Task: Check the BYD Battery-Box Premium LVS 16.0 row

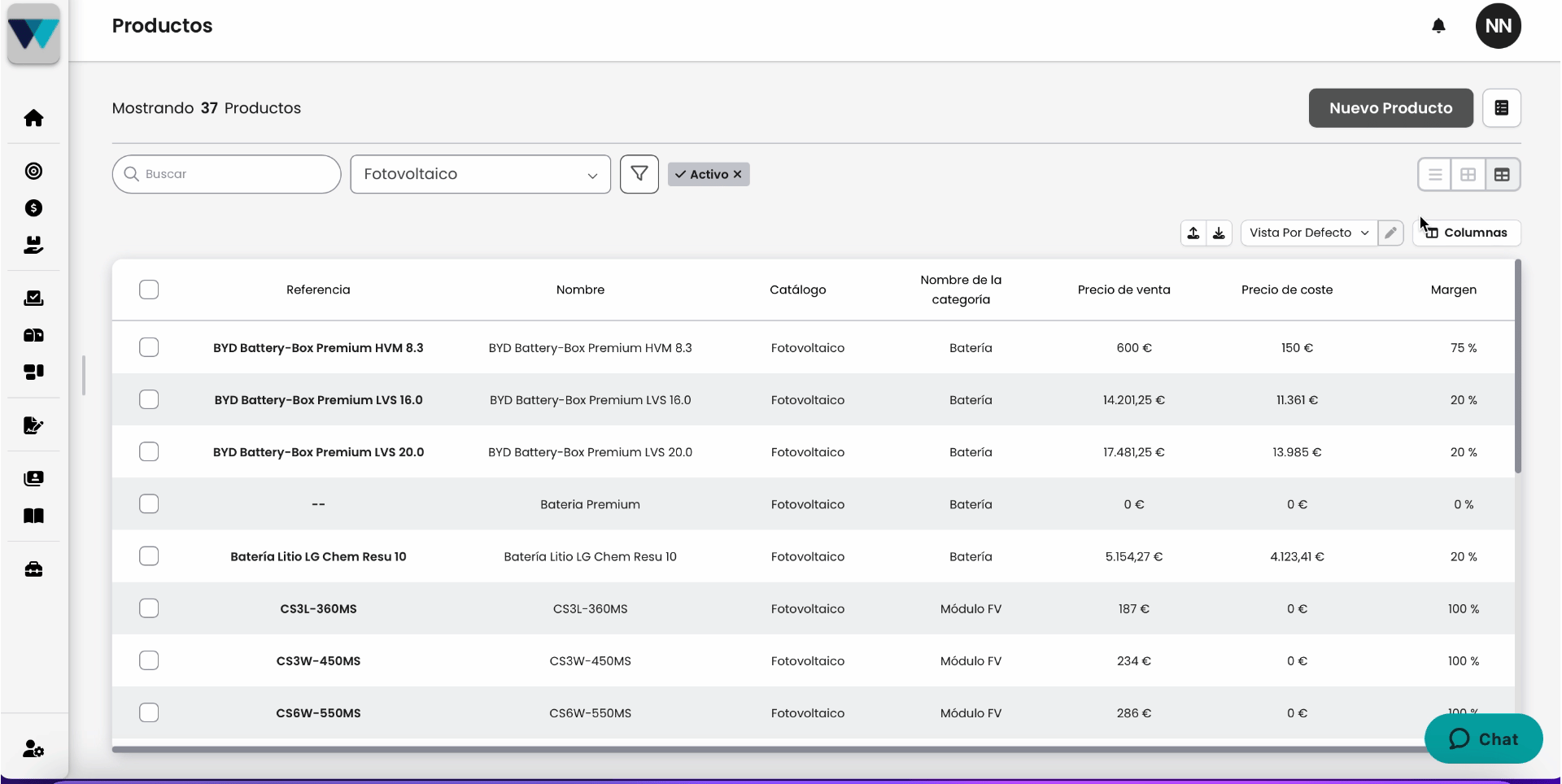Action: [149, 399]
